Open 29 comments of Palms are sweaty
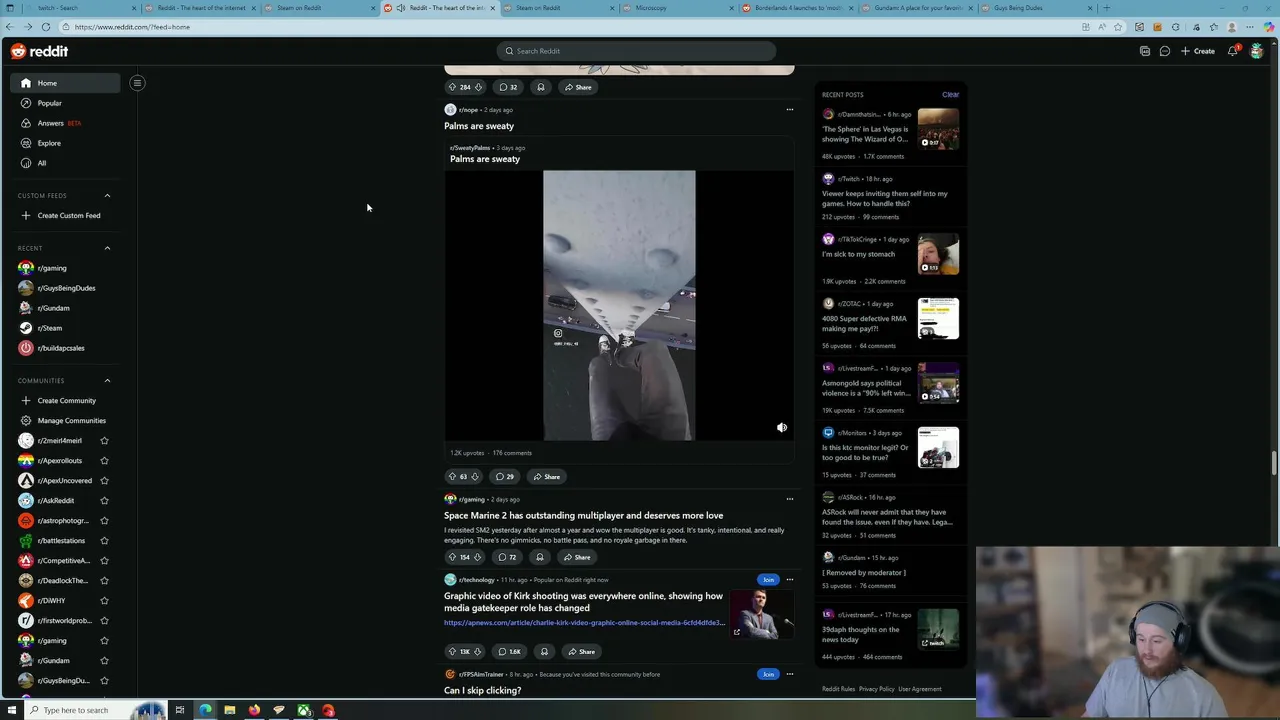1280x720 pixels. pos(505,477)
